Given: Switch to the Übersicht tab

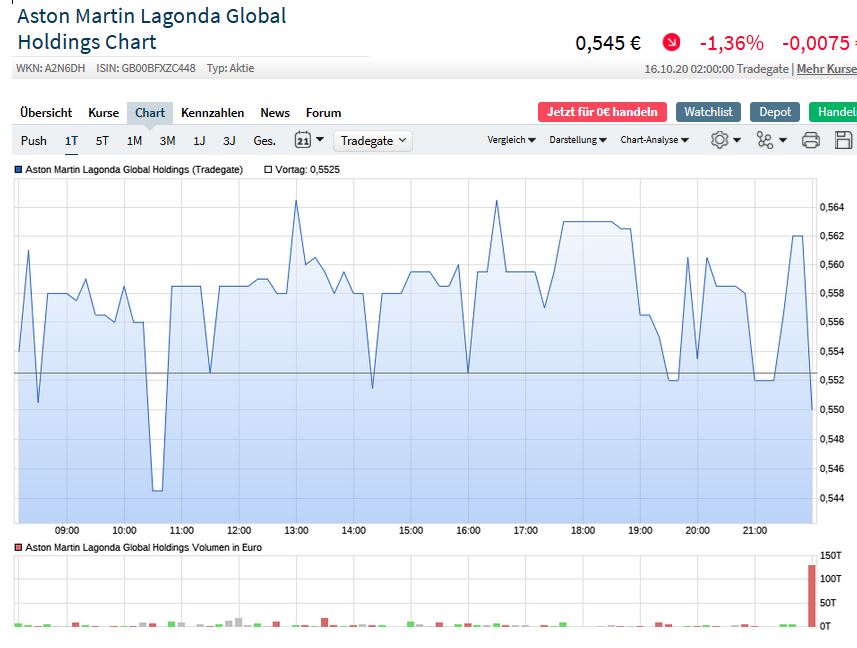Looking at the screenshot, I should 46,113.
